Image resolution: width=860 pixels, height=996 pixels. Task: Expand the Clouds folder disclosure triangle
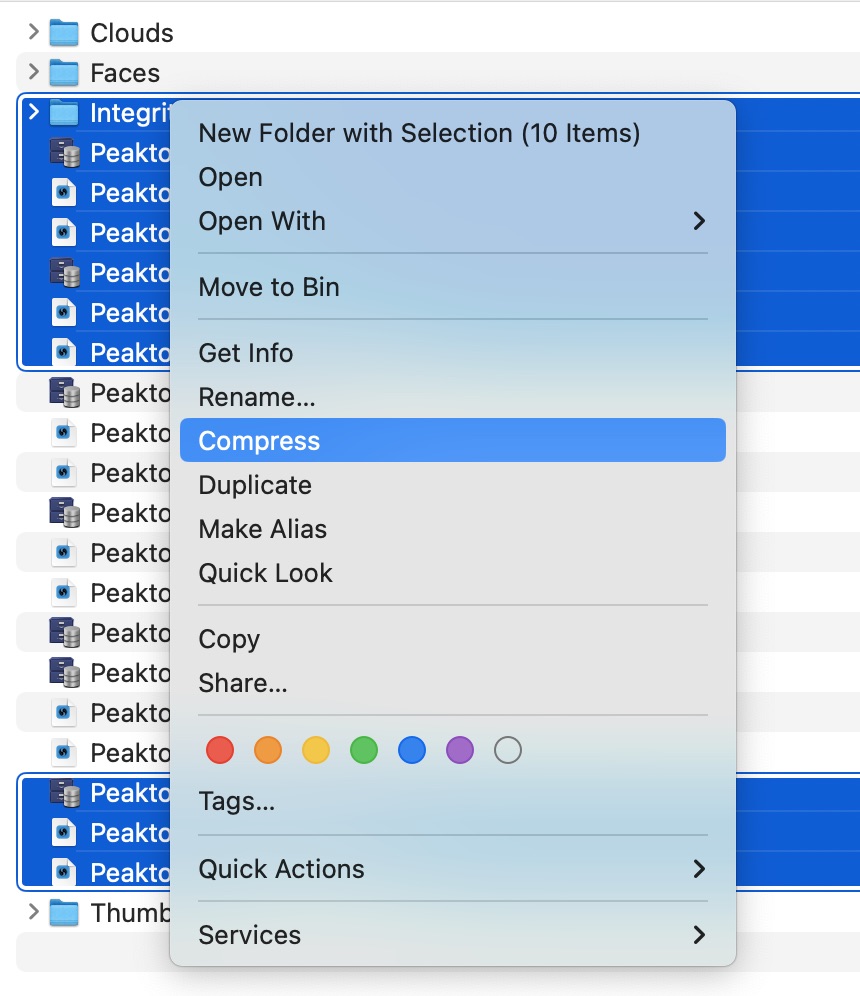(33, 33)
